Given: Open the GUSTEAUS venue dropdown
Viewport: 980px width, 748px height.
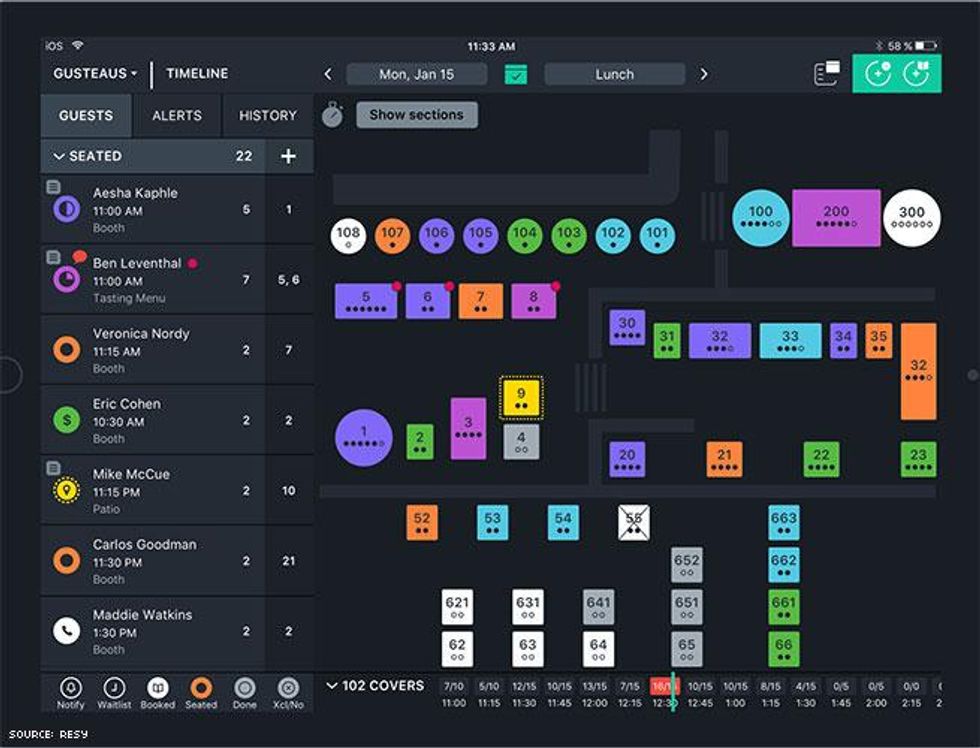Looking at the screenshot, I should click(x=95, y=74).
